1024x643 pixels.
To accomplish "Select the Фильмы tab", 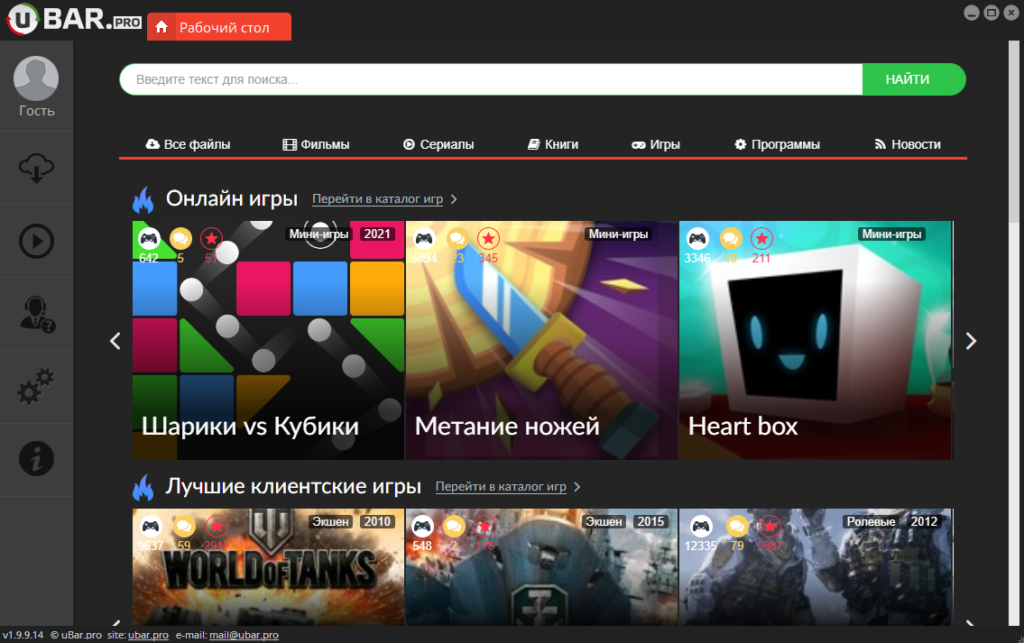I will point(316,144).
